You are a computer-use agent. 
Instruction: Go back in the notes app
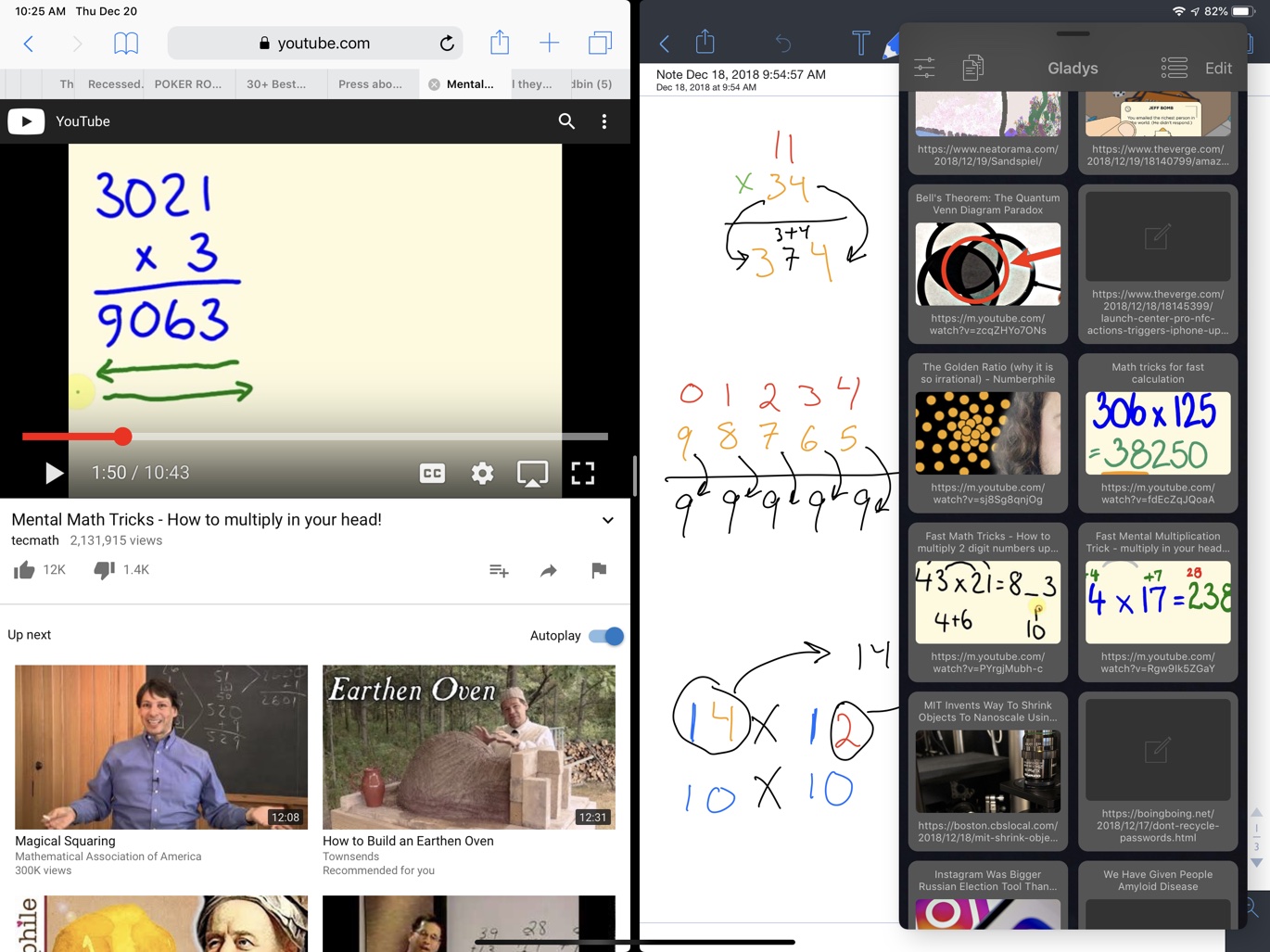pos(665,43)
